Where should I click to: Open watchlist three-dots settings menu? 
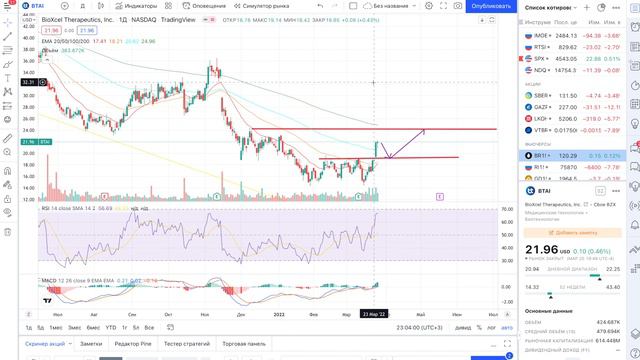click(x=616, y=8)
